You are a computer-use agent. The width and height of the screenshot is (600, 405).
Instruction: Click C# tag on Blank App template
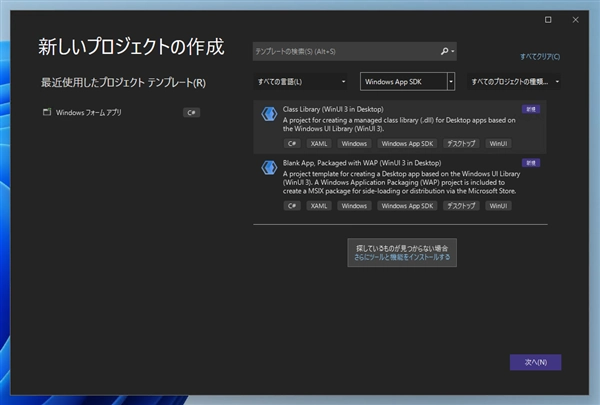coord(292,206)
